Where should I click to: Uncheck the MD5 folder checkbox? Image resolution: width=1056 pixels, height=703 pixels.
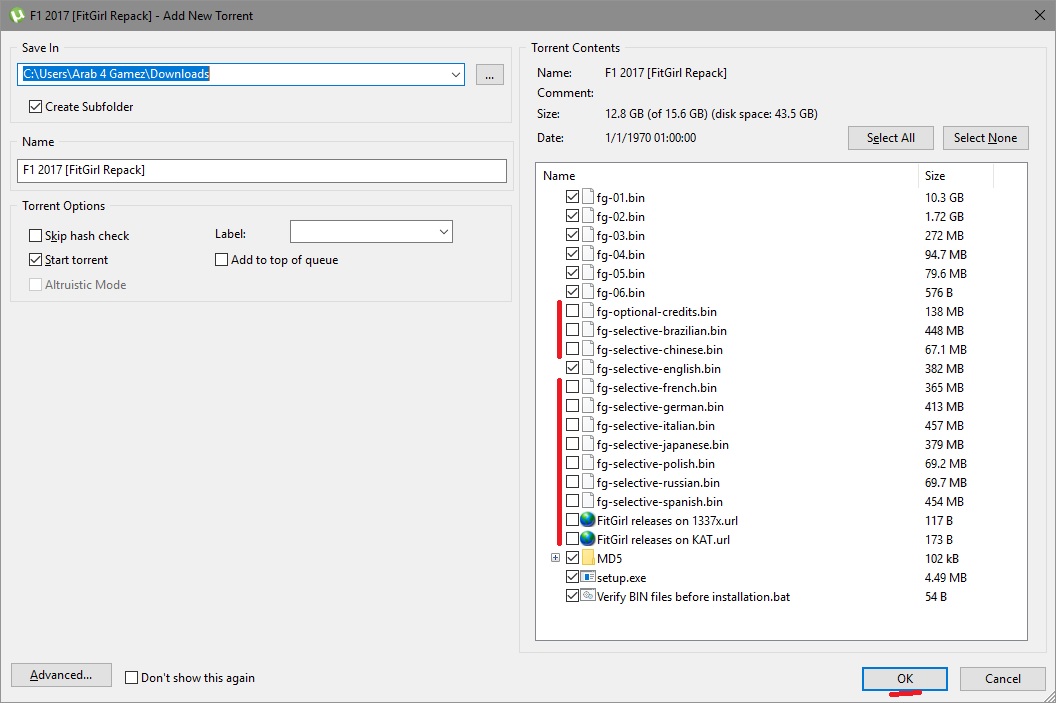click(572, 558)
